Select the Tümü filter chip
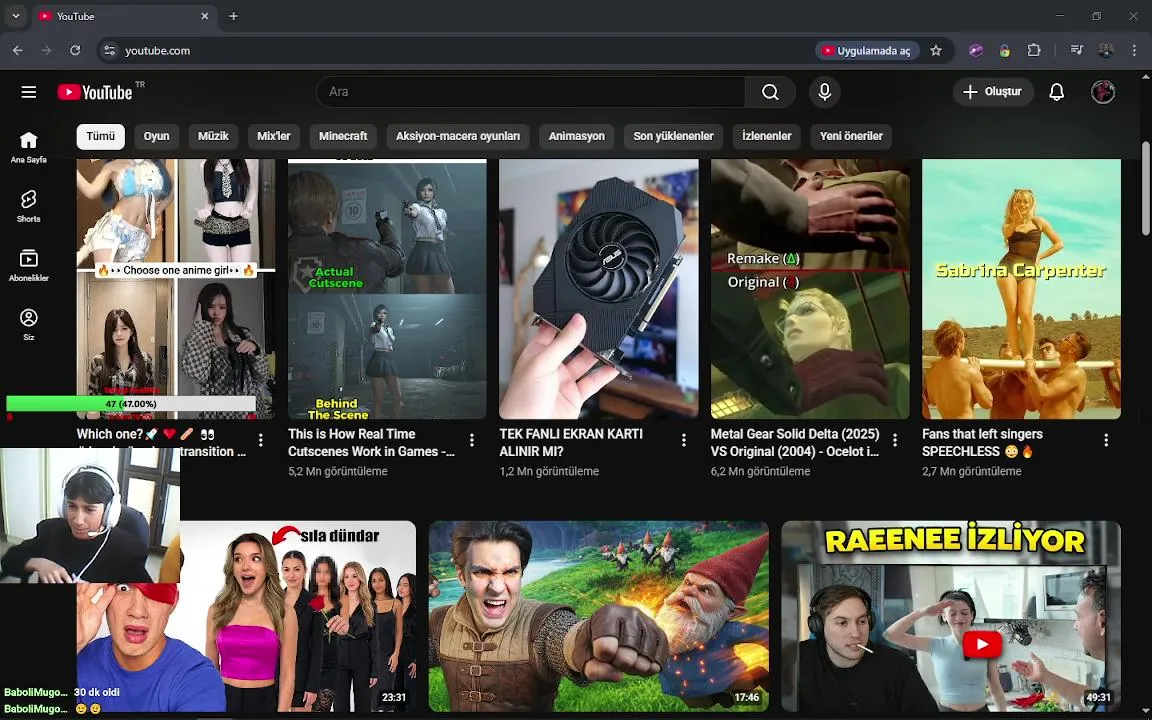The image size is (1152, 720). [101, 136]
